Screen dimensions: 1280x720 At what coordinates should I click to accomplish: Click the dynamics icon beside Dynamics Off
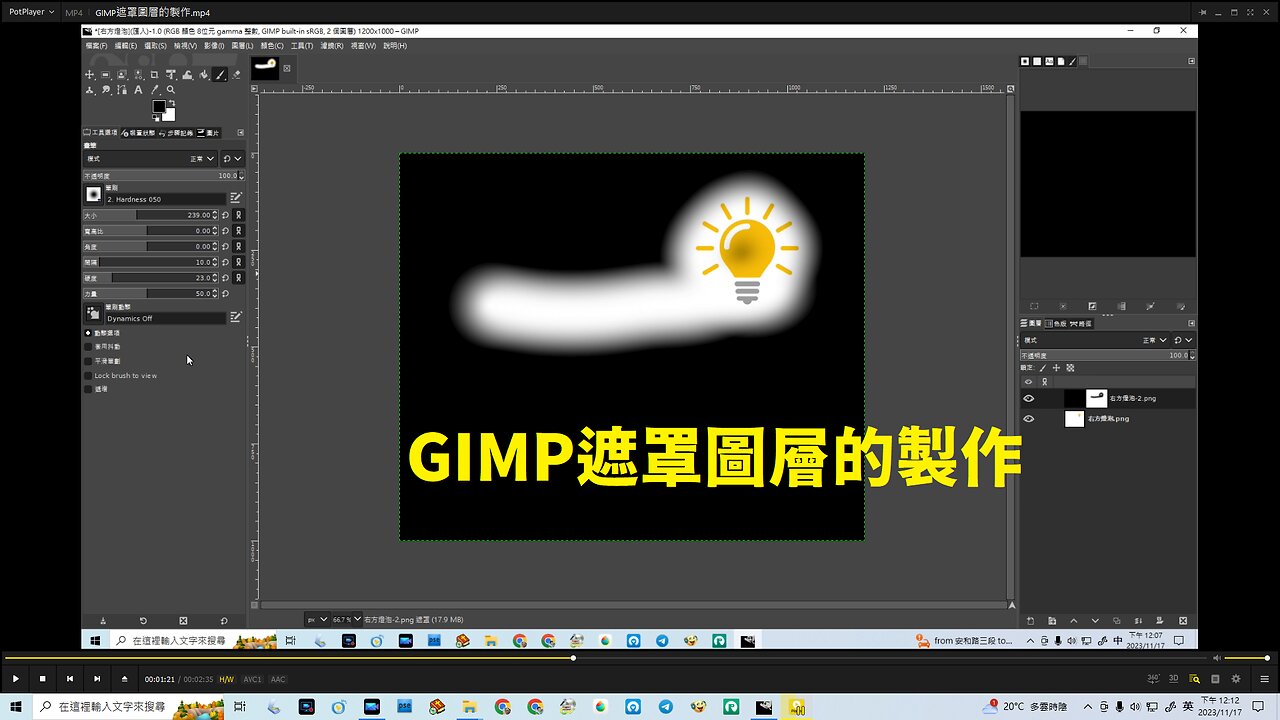pos(93,314)
